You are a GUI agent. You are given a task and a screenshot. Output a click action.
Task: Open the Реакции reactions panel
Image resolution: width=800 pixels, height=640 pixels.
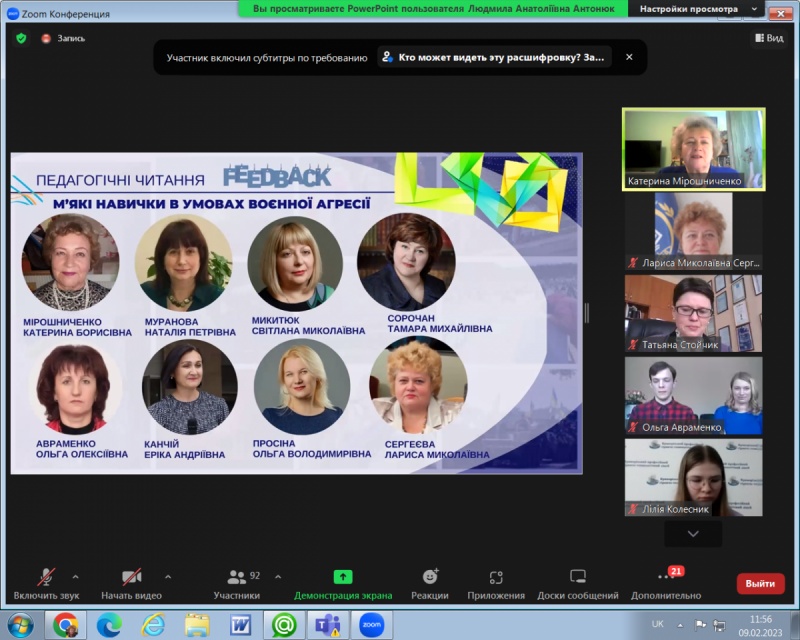click(429, 577)
